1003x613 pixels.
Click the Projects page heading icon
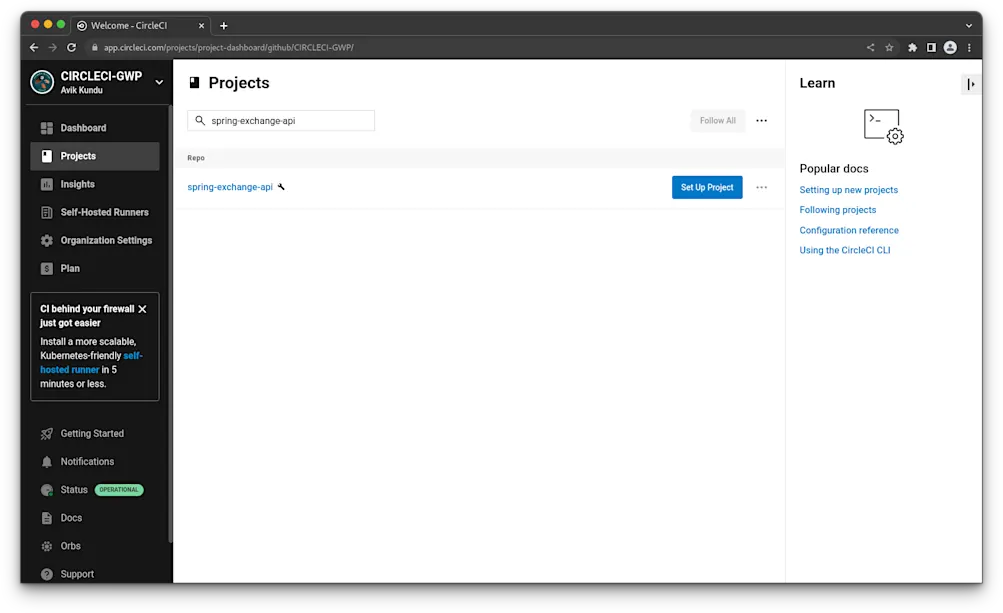pyautogui.click(x=194, y=83)
